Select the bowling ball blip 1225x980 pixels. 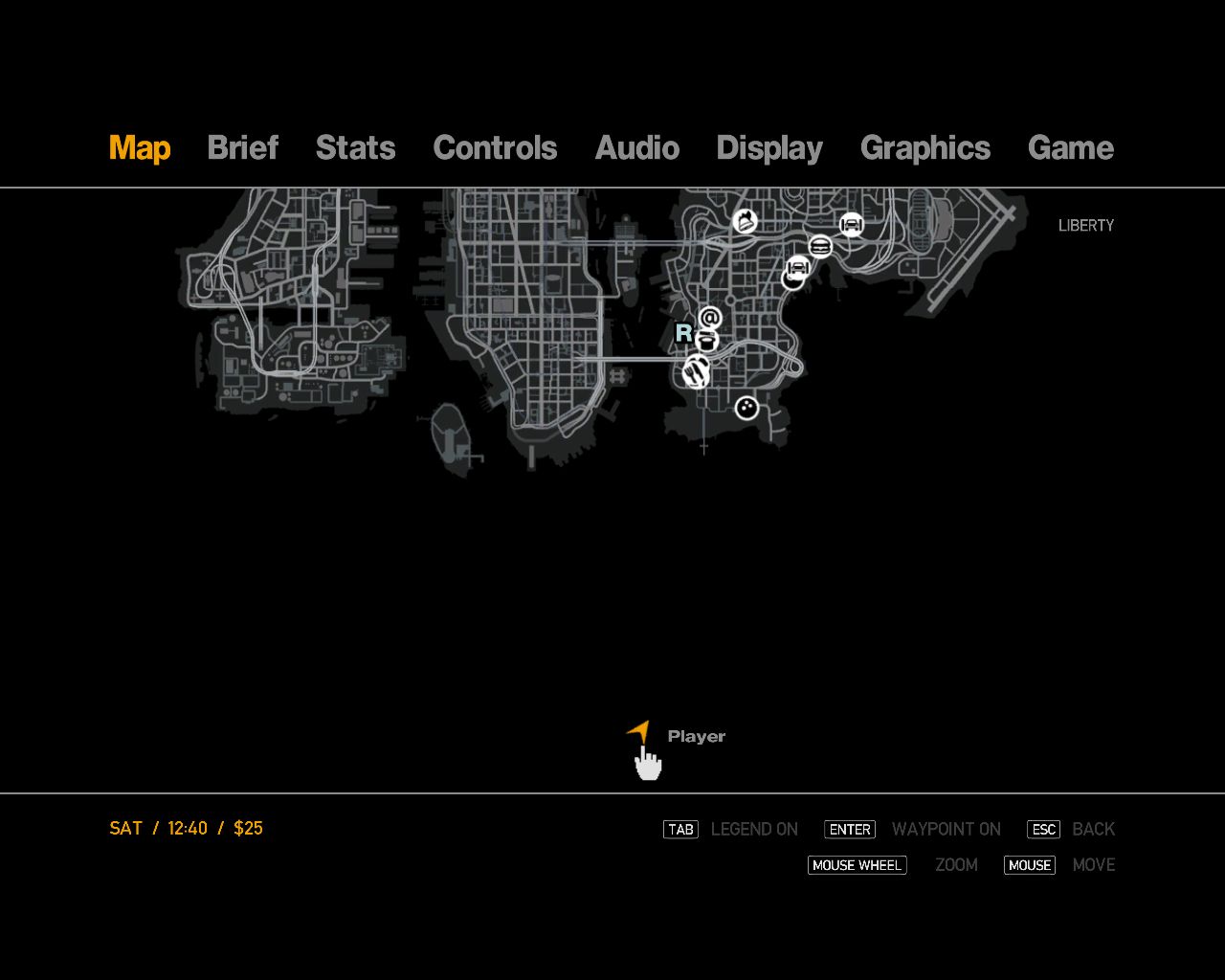(746, 409)
